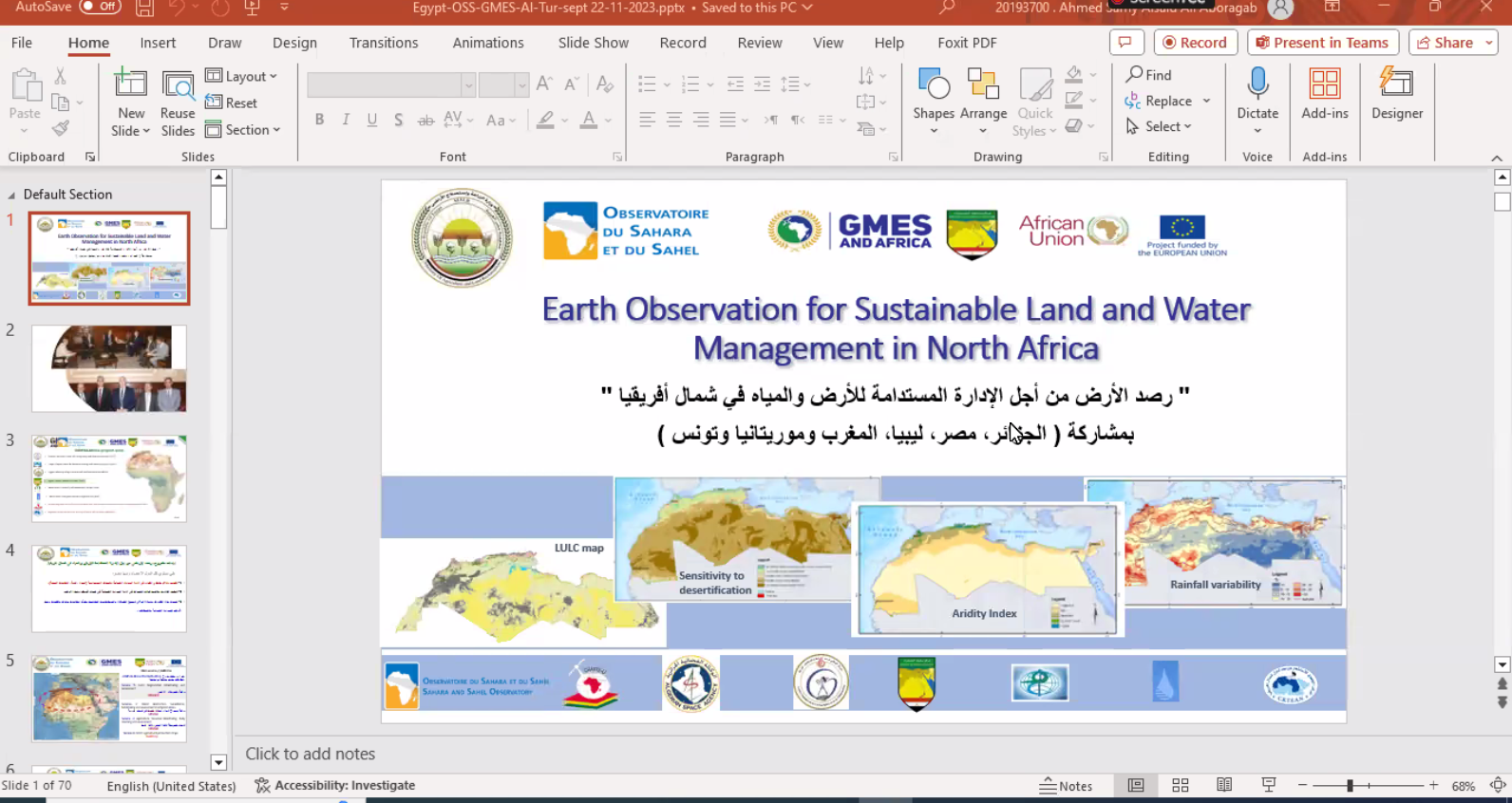Click the font color swatch
Viewport: 1512px width, 803px height.
[589, 121]
